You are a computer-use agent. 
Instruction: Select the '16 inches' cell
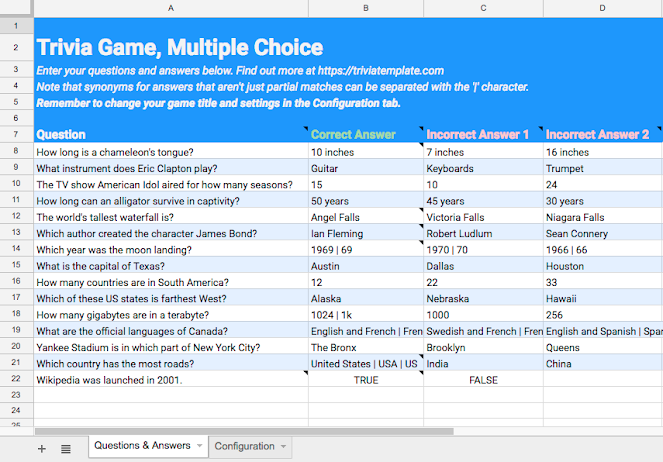[603, 151]
